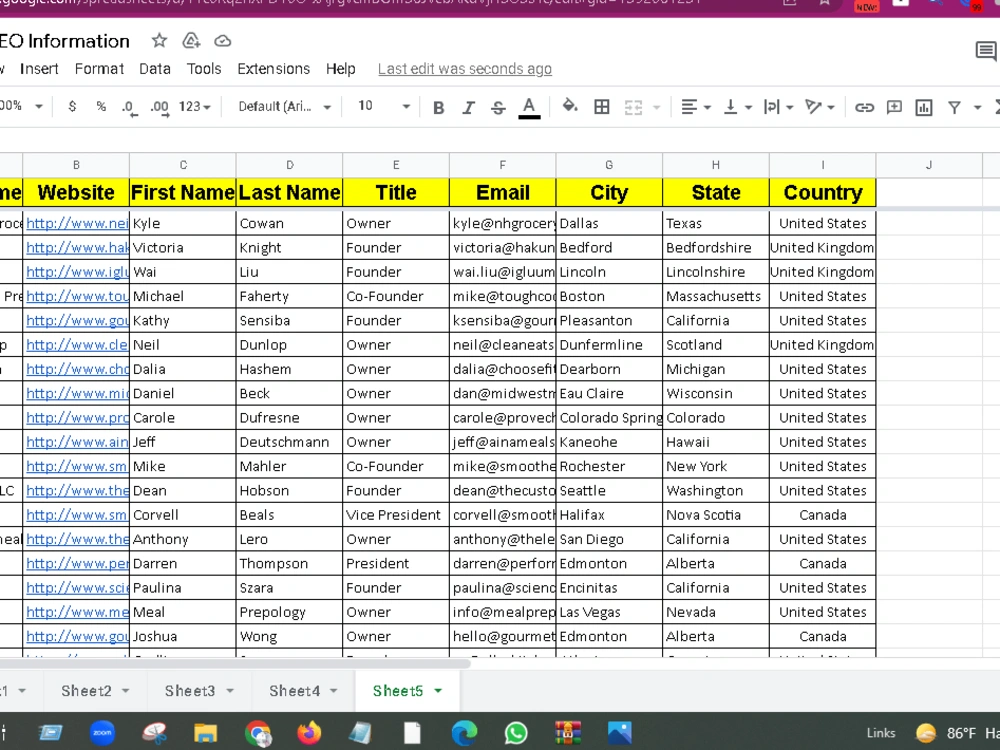1000x750 pixels.
Task: Format as currency with dollar icon
Action: [72, 107]
